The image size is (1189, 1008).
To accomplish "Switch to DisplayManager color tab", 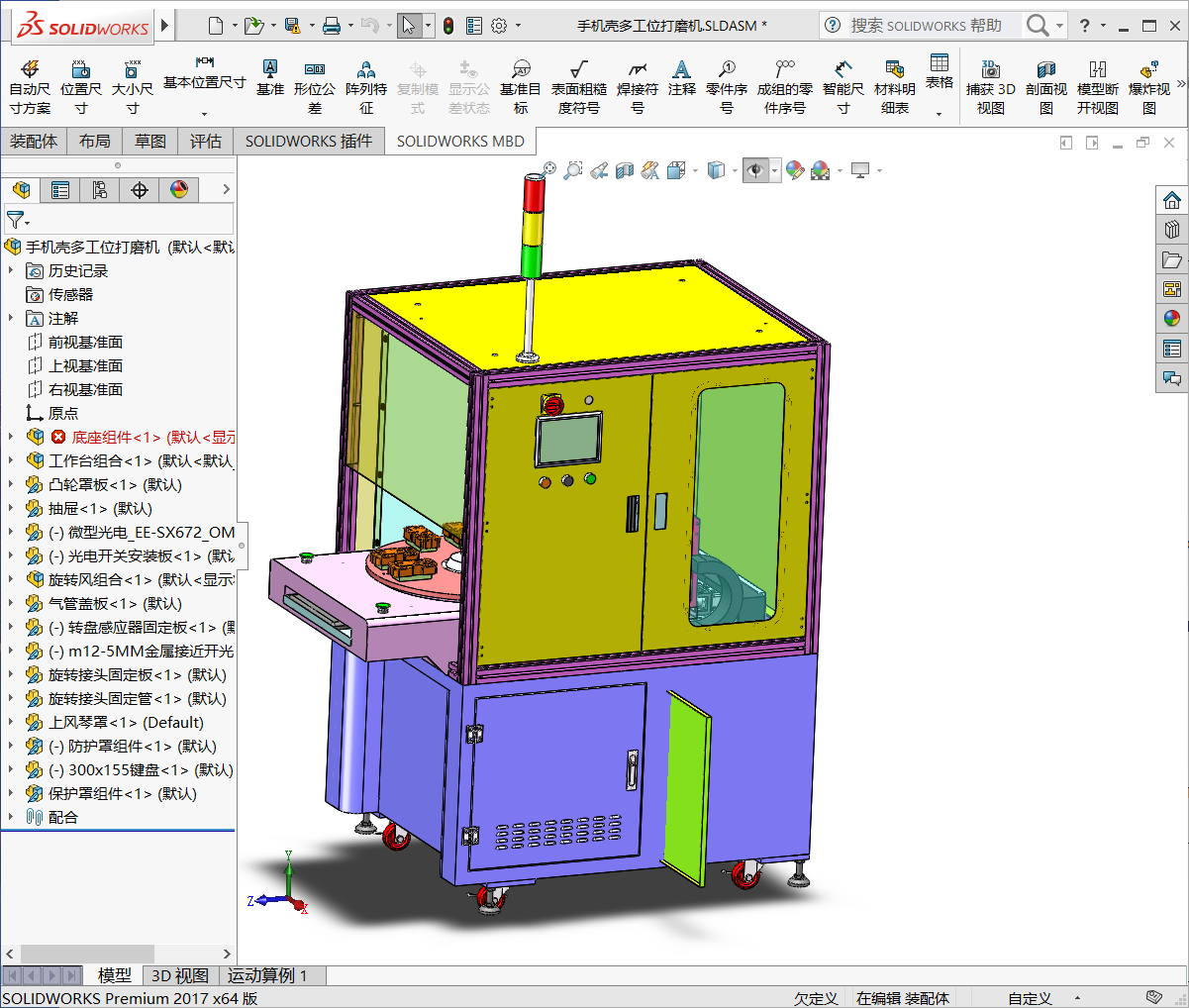I will tap(179, 189).
